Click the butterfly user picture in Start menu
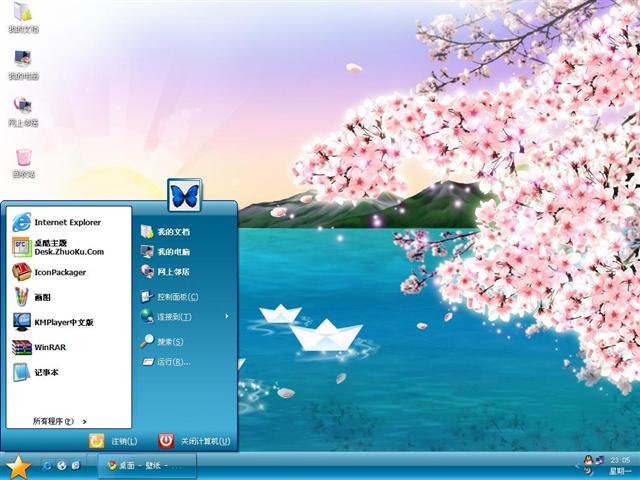Image resolution: width=640 pixels, height=480 pixels. point(184,196)
